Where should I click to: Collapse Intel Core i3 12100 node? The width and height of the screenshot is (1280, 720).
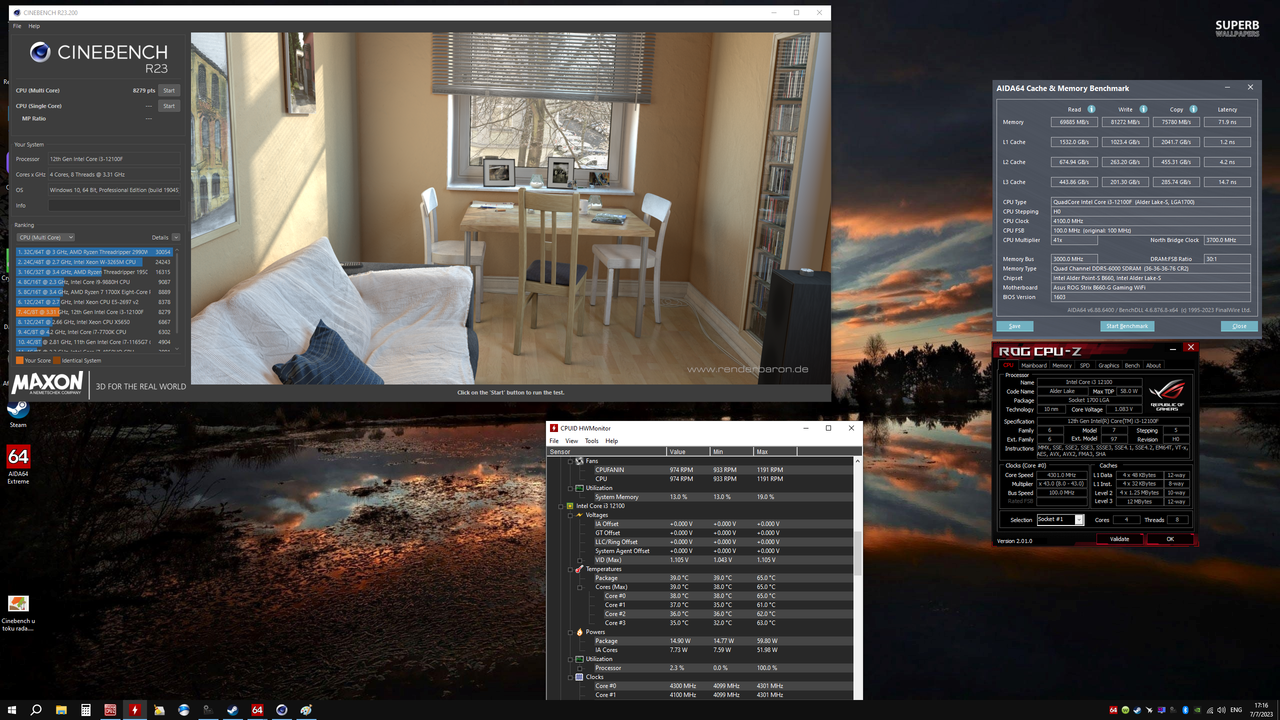coord(560,506)
